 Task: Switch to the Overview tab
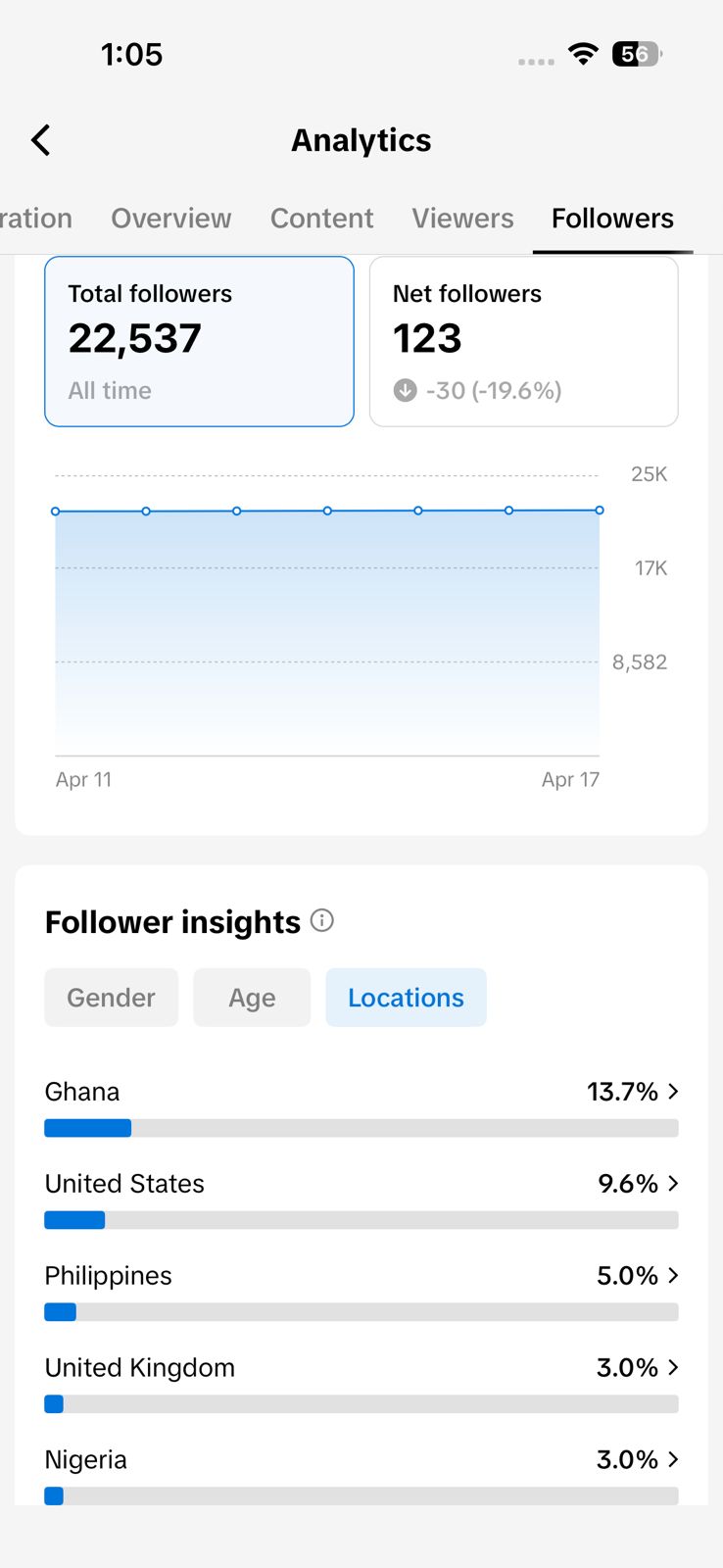click(x=171, y=218)
